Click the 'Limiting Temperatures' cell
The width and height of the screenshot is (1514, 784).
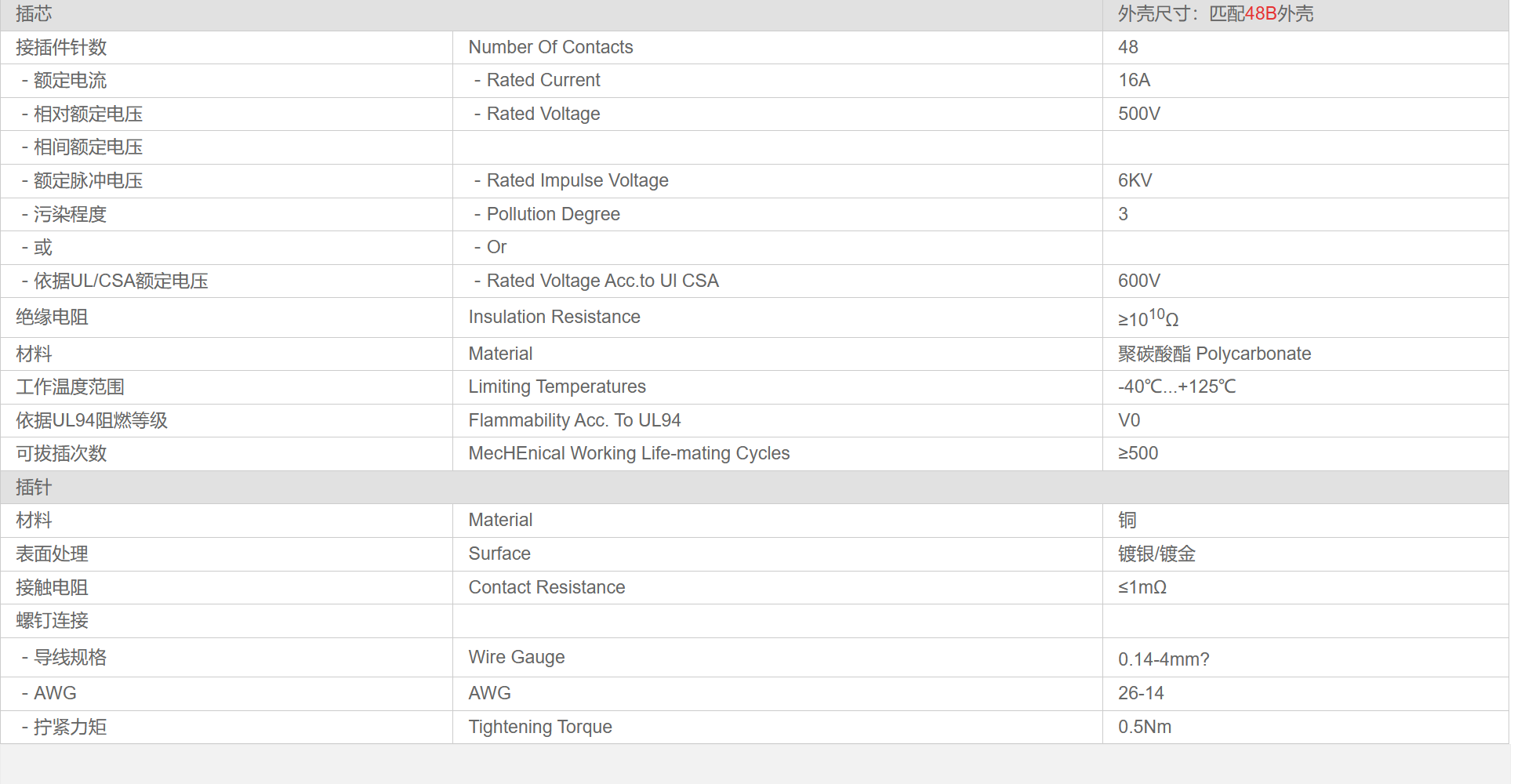point(777,387)
